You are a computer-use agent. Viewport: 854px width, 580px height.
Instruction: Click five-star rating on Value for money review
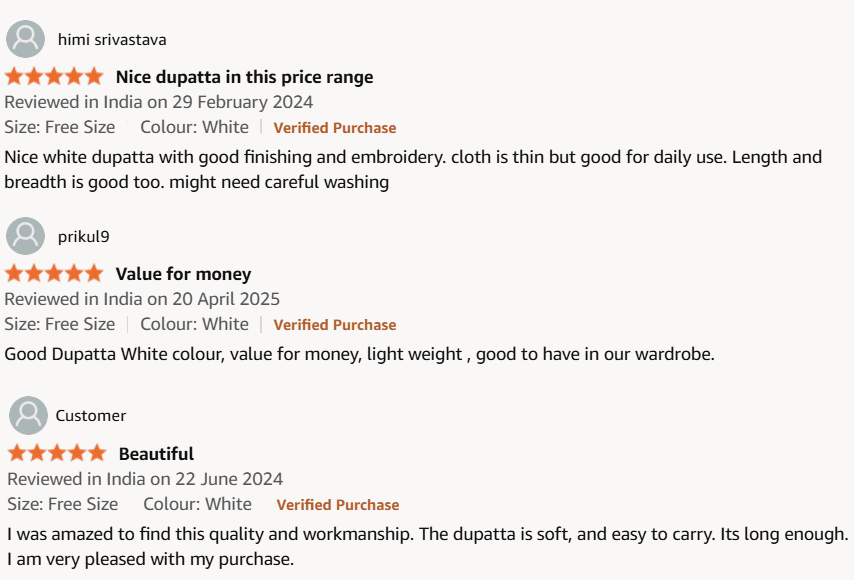(x=54, y=273)
